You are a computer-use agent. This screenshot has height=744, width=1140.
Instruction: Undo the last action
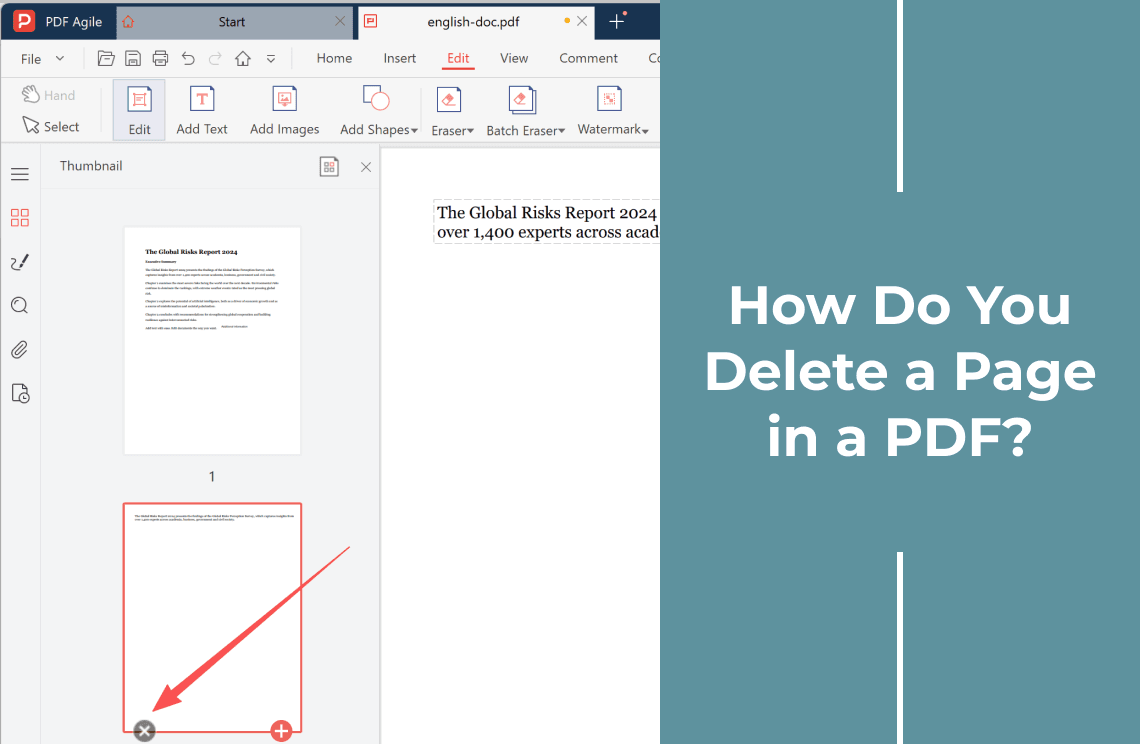pos(188,58)
